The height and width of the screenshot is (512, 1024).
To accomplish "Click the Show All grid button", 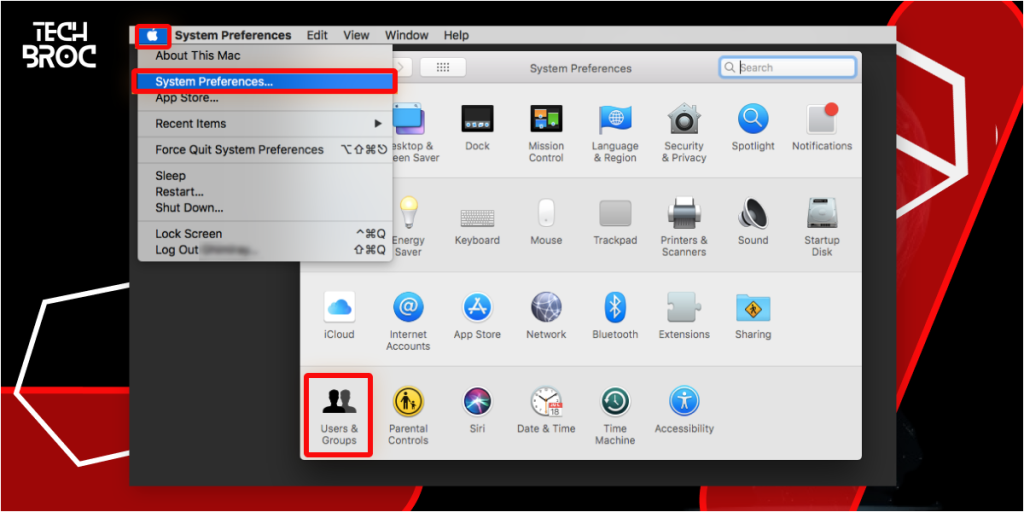I will pos(443,67).
